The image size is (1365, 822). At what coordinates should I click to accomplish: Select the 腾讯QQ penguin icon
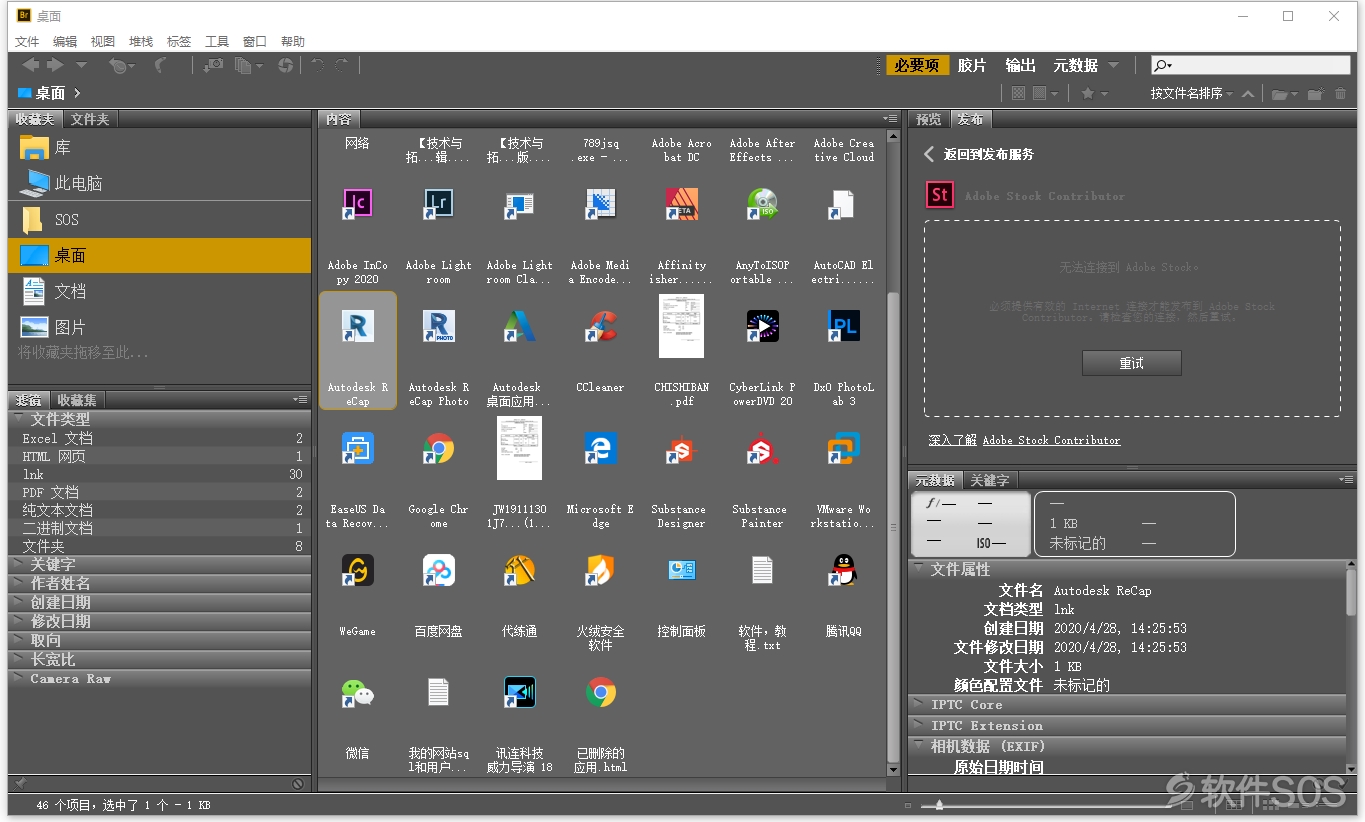pyautogui.click(x=843, y=570)
